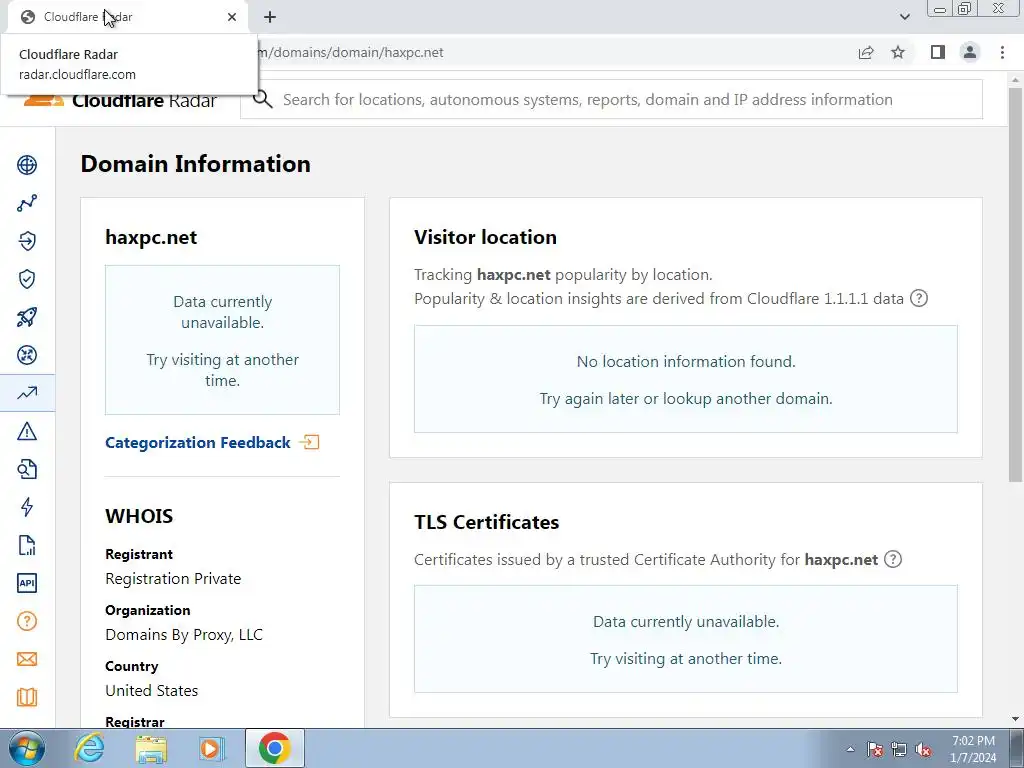
Task: Click the share page icon in address bar
Action: click(866, 52)
